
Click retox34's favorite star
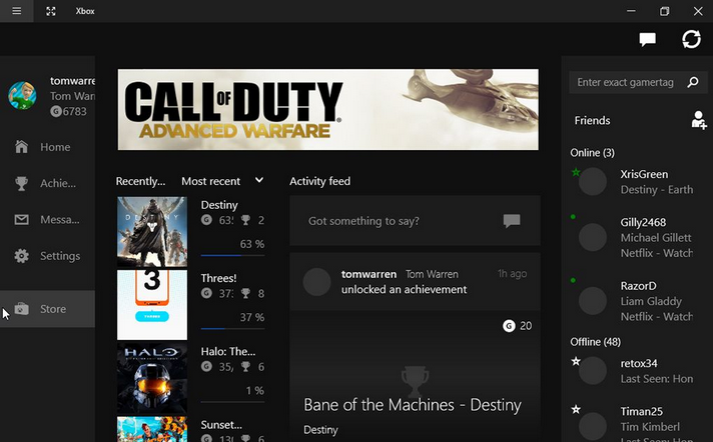576,361
